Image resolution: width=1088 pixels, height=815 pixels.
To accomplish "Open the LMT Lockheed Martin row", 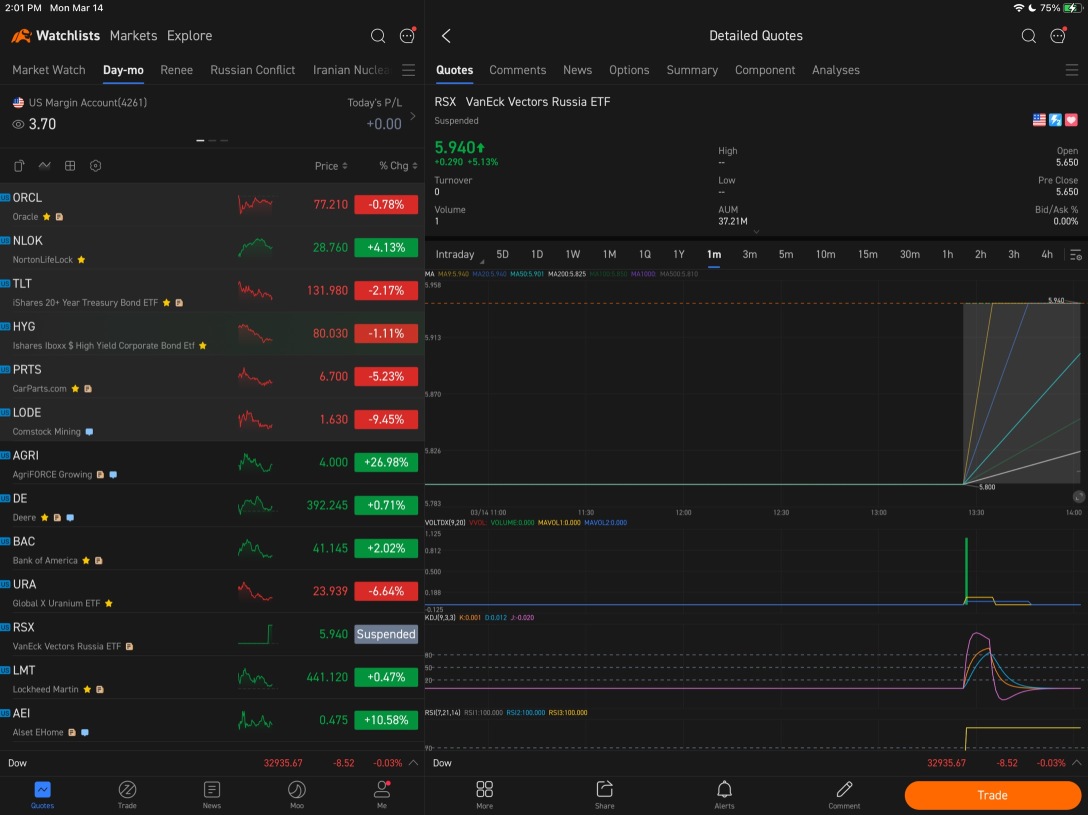I will [212, 678].
